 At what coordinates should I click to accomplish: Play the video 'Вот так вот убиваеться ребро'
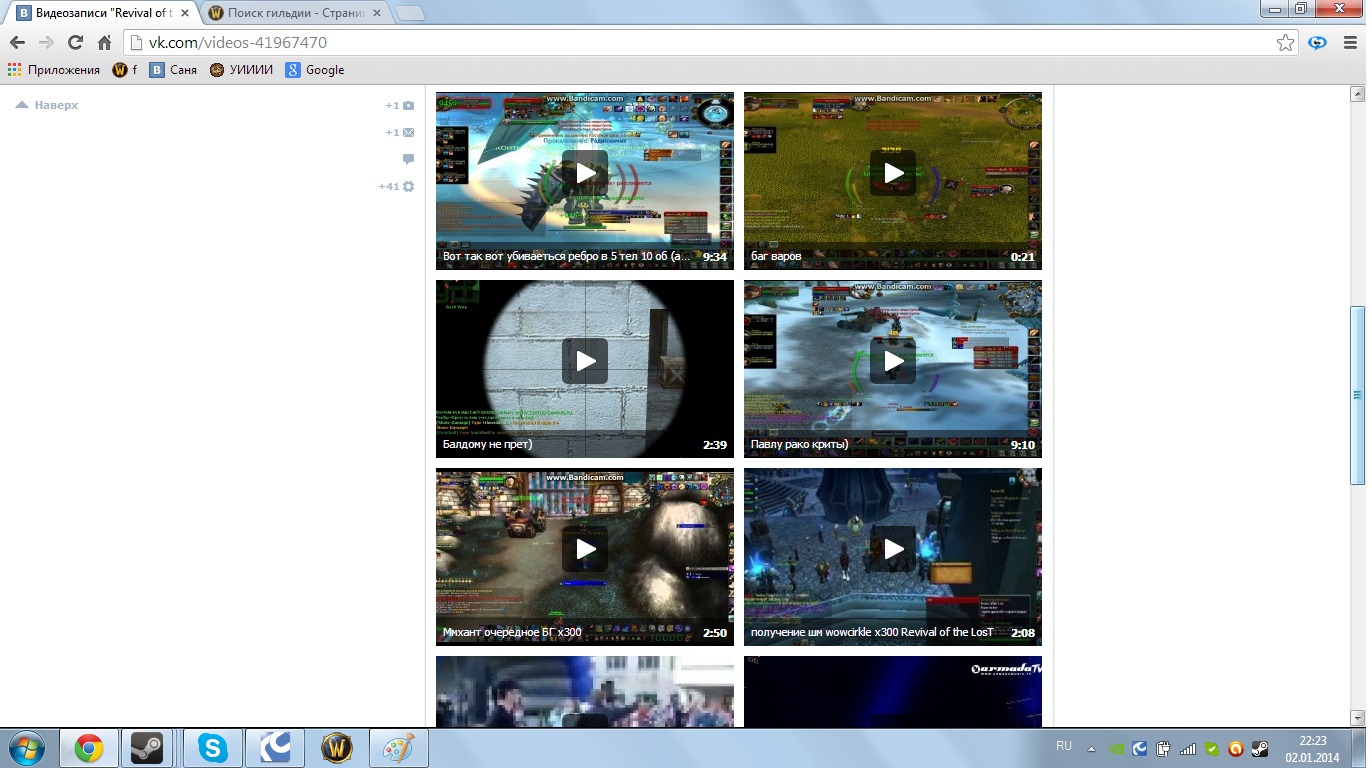(x=585, y=173)
